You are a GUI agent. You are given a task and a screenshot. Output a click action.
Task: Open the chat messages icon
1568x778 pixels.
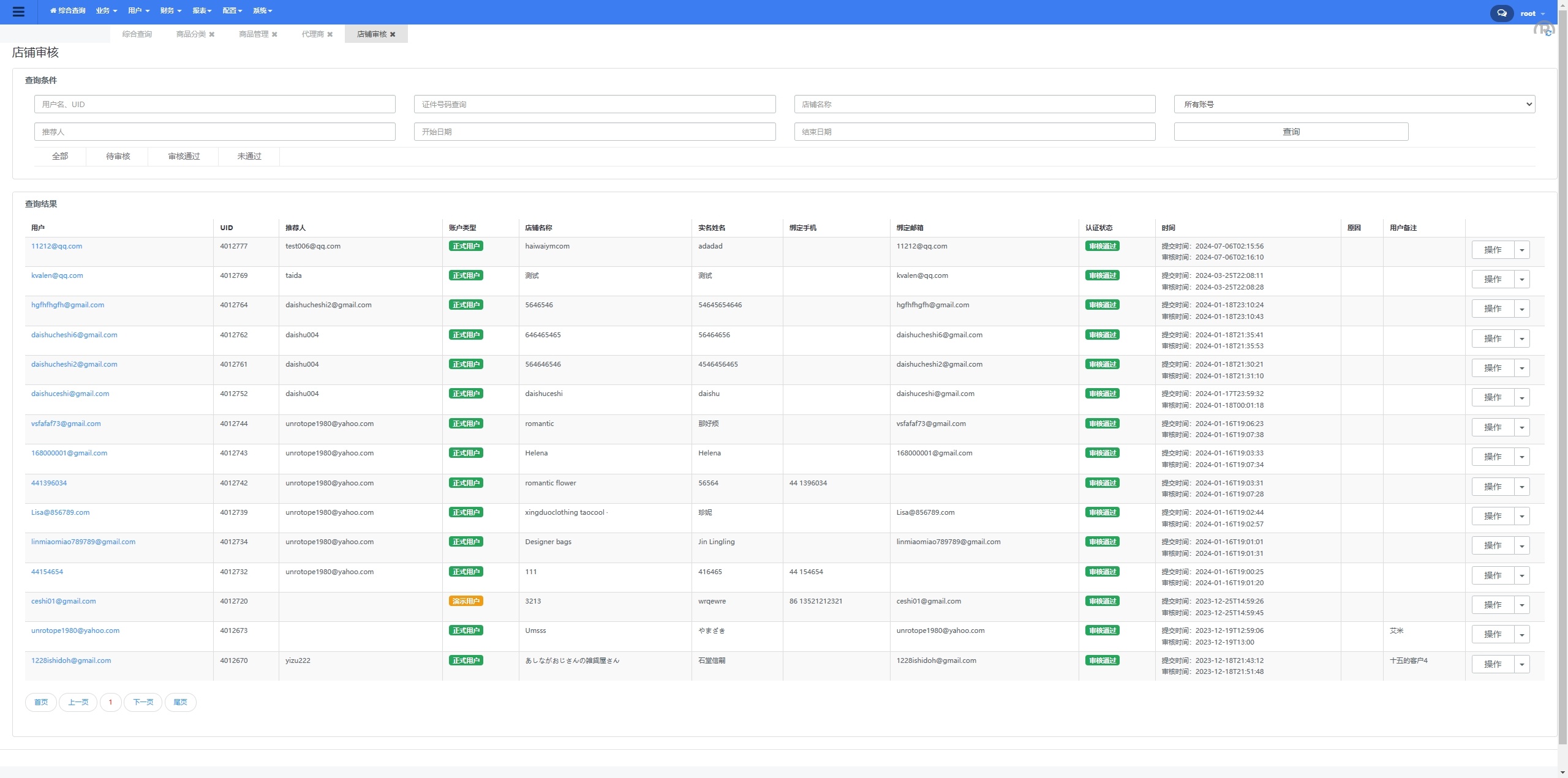pyautogui.click(x=1501, y=13)
